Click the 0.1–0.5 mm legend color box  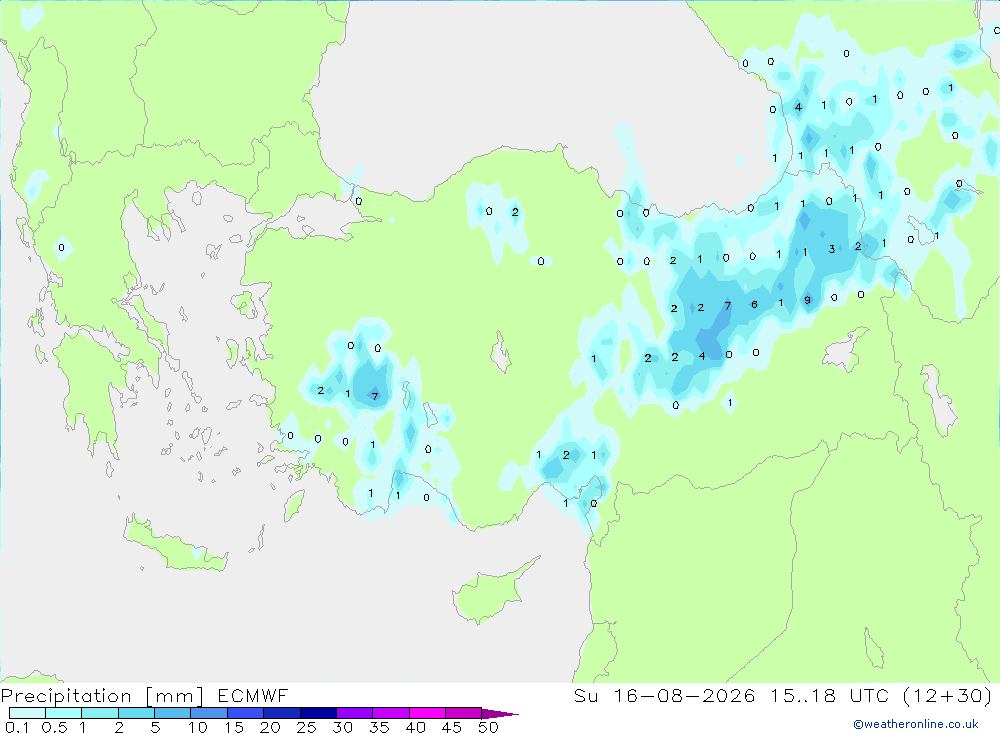coord(27,713)
